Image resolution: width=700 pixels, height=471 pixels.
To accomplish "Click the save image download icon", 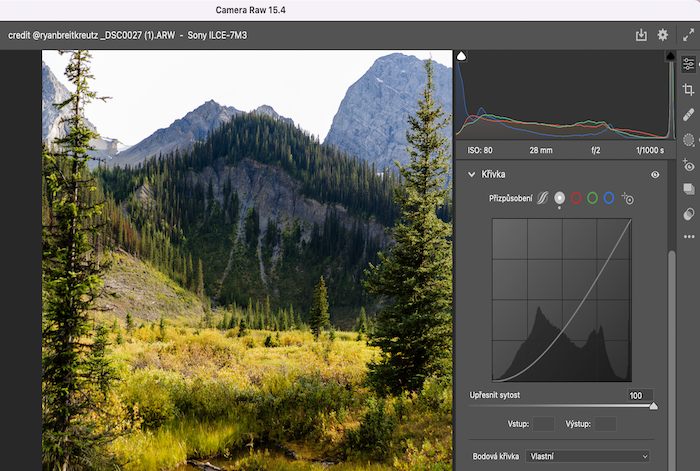I will (x=641, y=35).
